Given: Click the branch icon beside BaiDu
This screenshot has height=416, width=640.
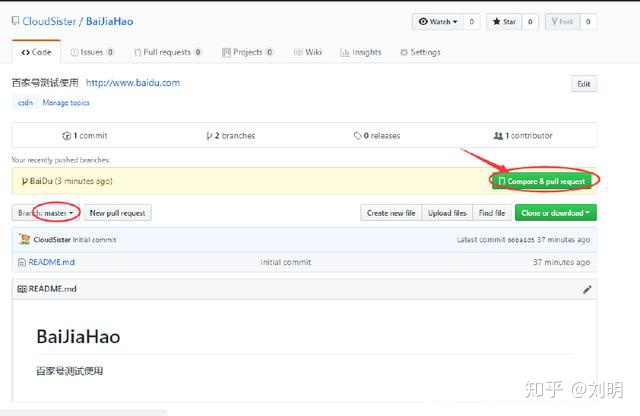Looking at the screenshot, I should pyautogui.click(x=24, y=181).
